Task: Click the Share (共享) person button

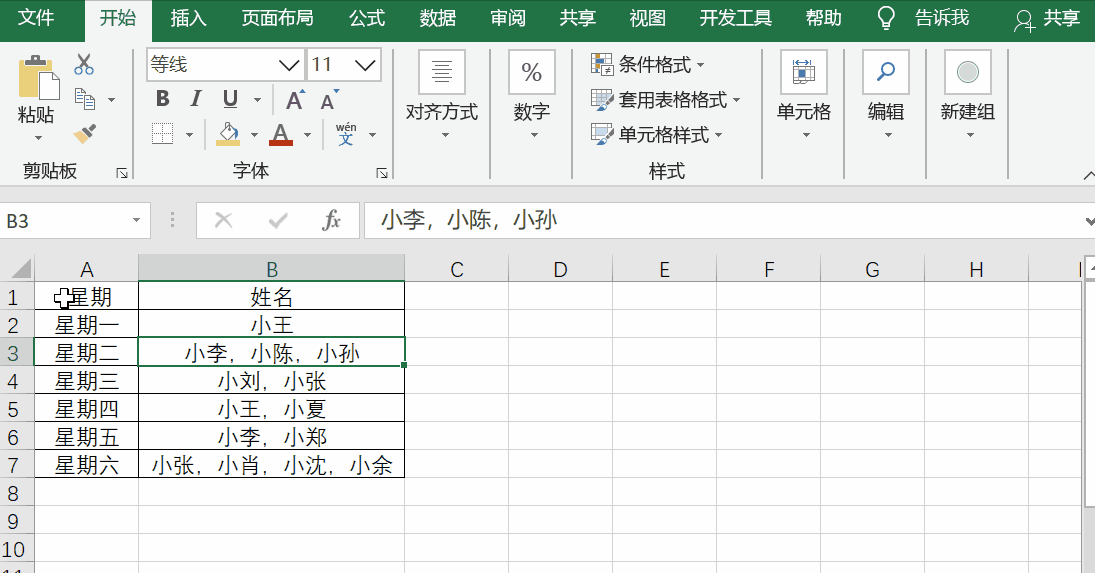Action: pos(1046,19)
